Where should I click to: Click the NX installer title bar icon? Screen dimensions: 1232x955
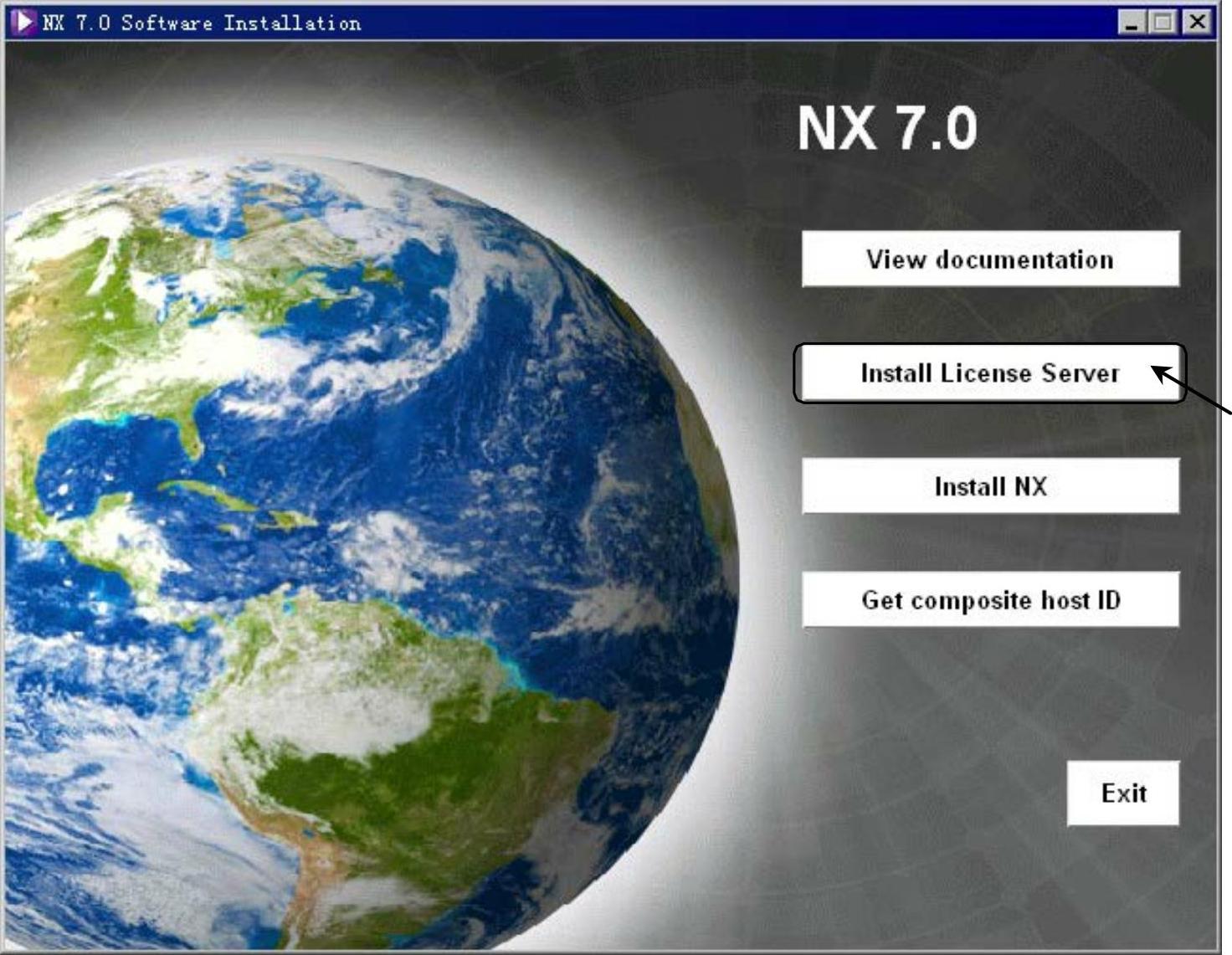(x=24, y=22)
